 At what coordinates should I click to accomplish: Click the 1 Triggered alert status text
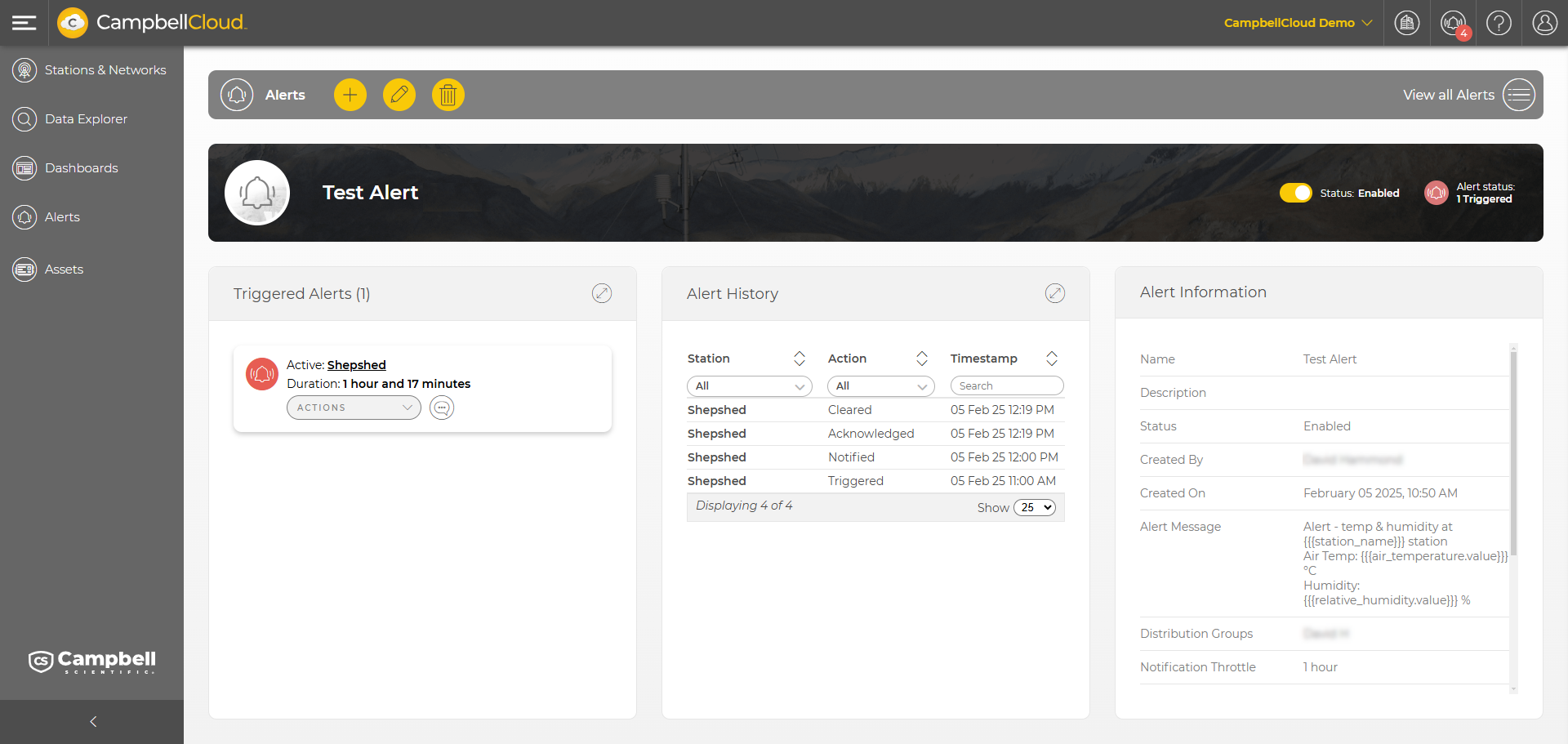1484,199
